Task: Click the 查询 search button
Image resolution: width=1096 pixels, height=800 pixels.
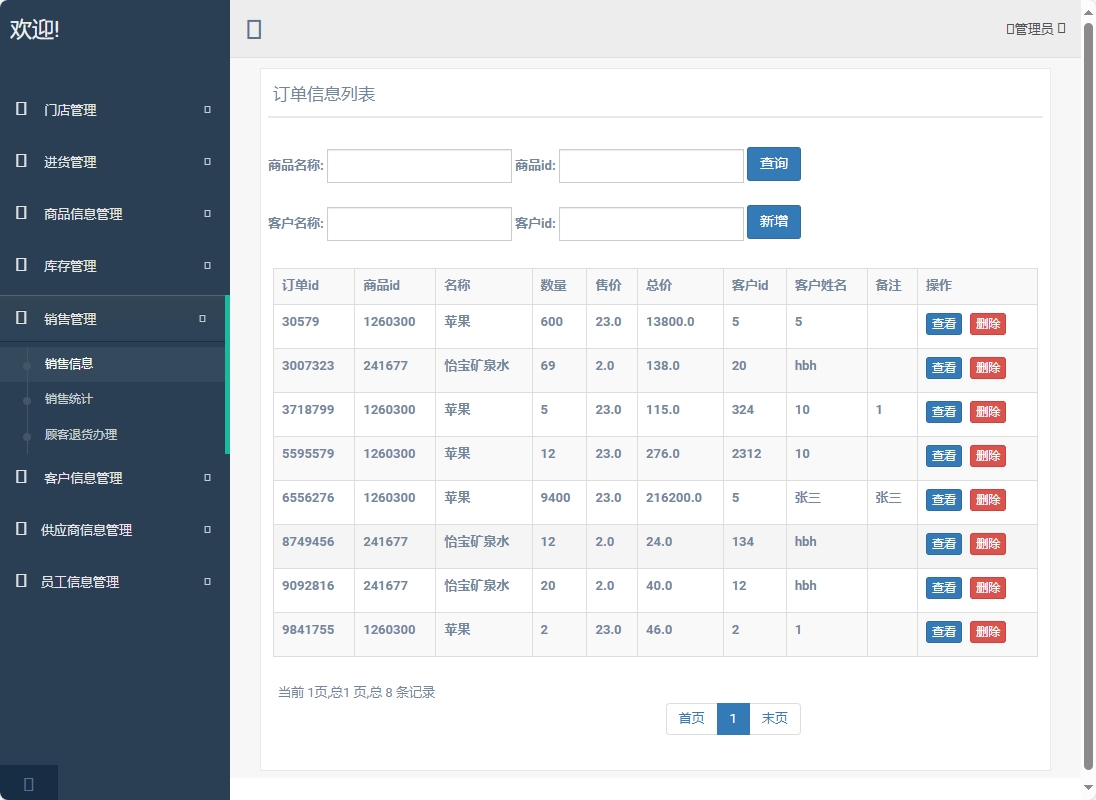Action: click(774, 164)
